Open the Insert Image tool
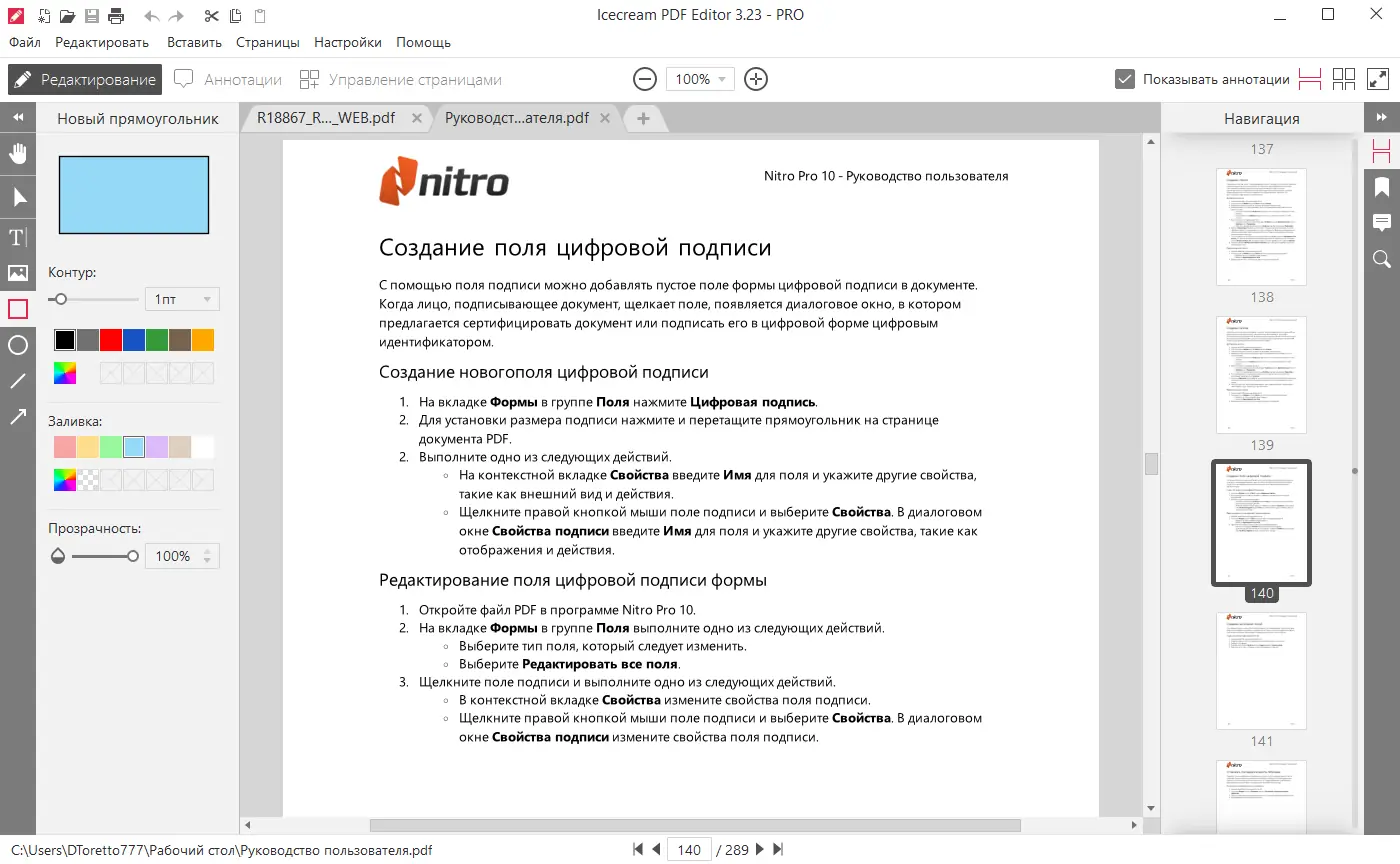Screen dimensions: 1400x864 17,273
